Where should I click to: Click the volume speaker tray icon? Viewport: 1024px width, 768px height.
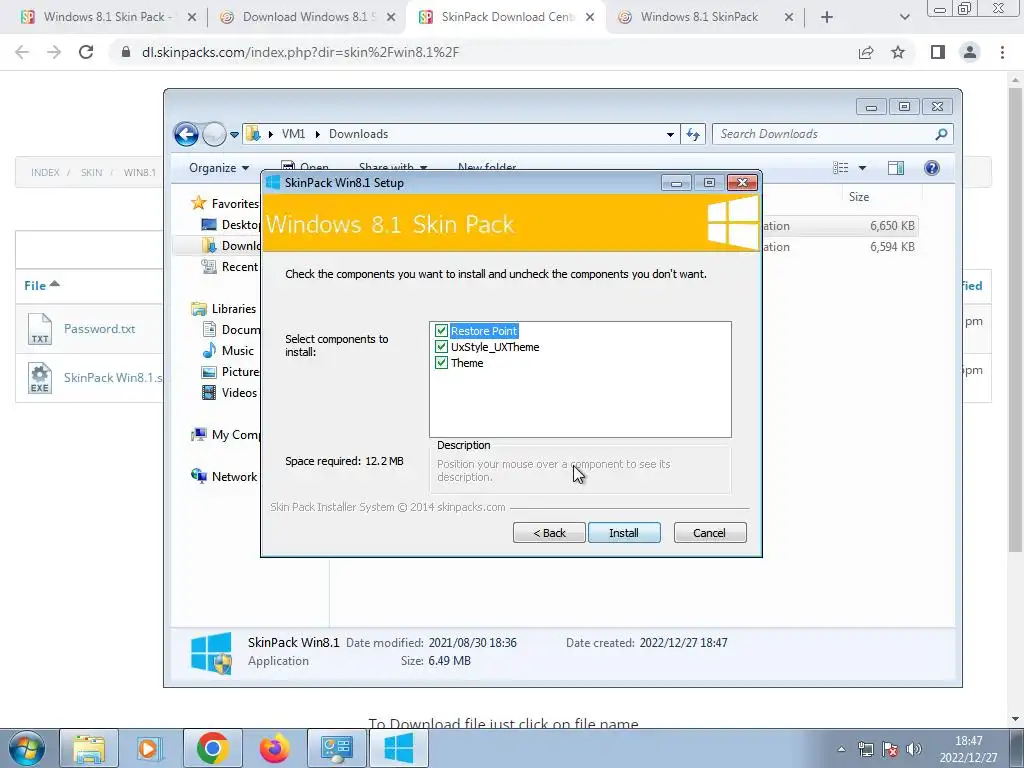914,749
